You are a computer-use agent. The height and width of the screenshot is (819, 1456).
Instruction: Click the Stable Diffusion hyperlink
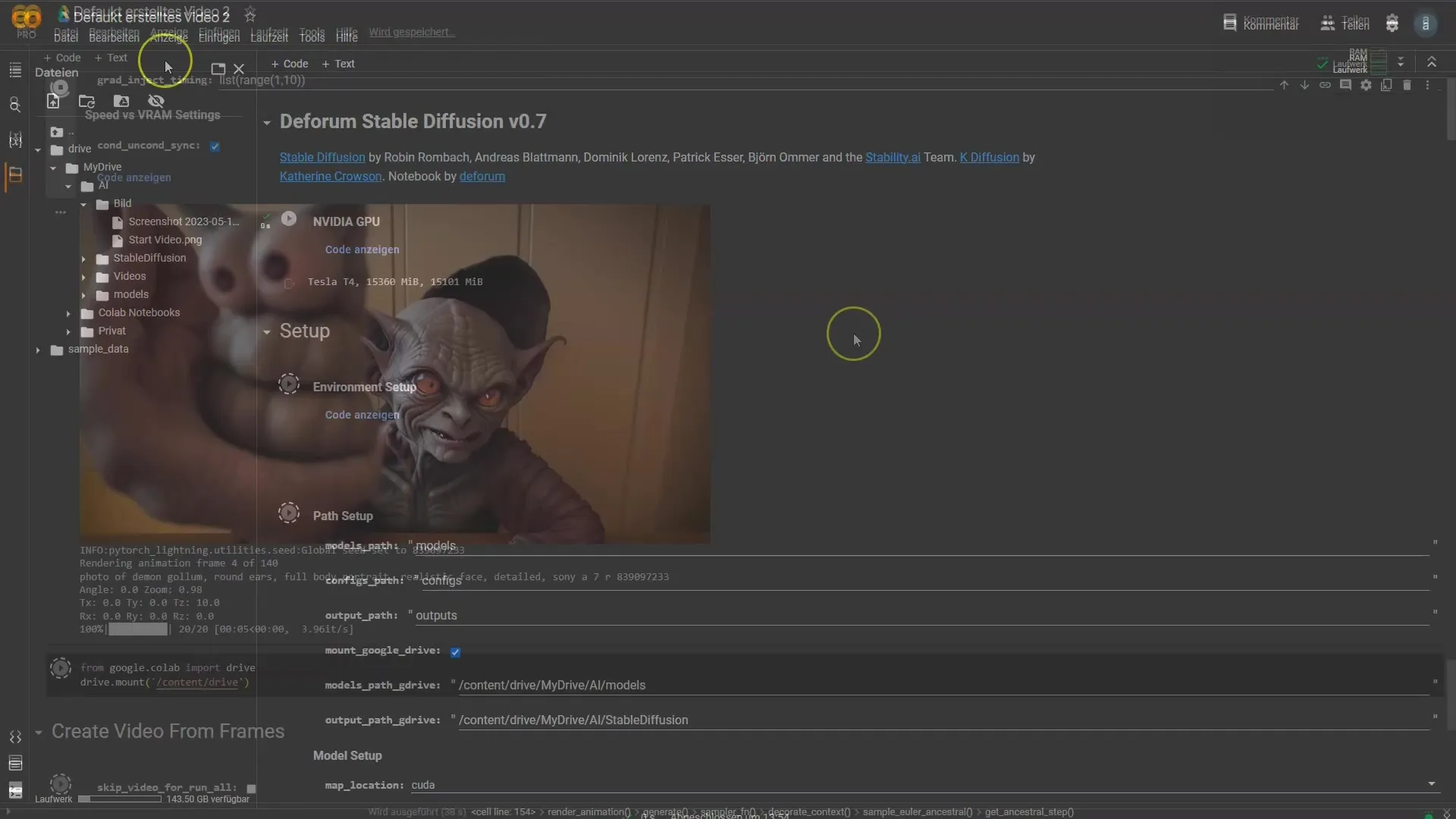pos(321,157)
